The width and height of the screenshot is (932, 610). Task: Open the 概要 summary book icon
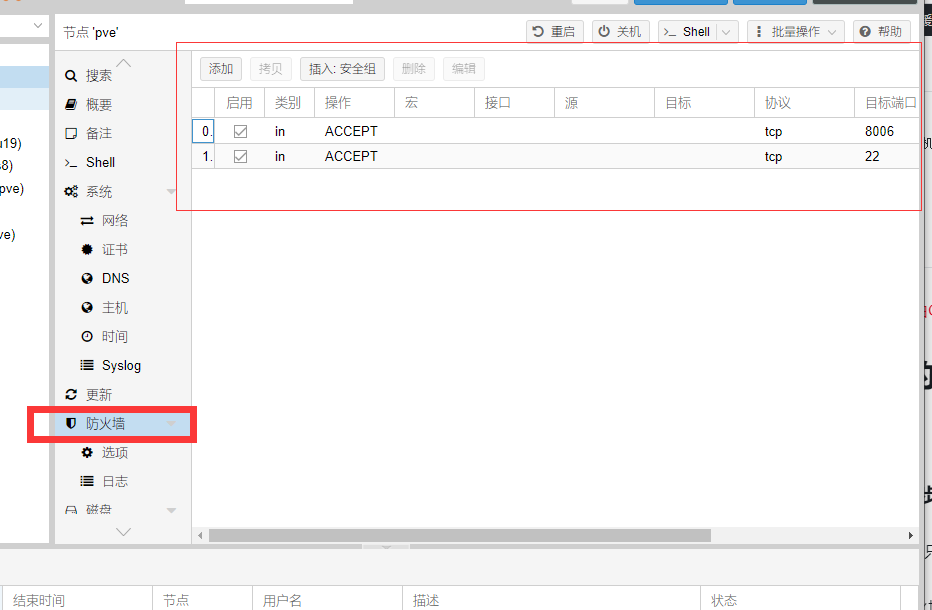tap(71, 104)
